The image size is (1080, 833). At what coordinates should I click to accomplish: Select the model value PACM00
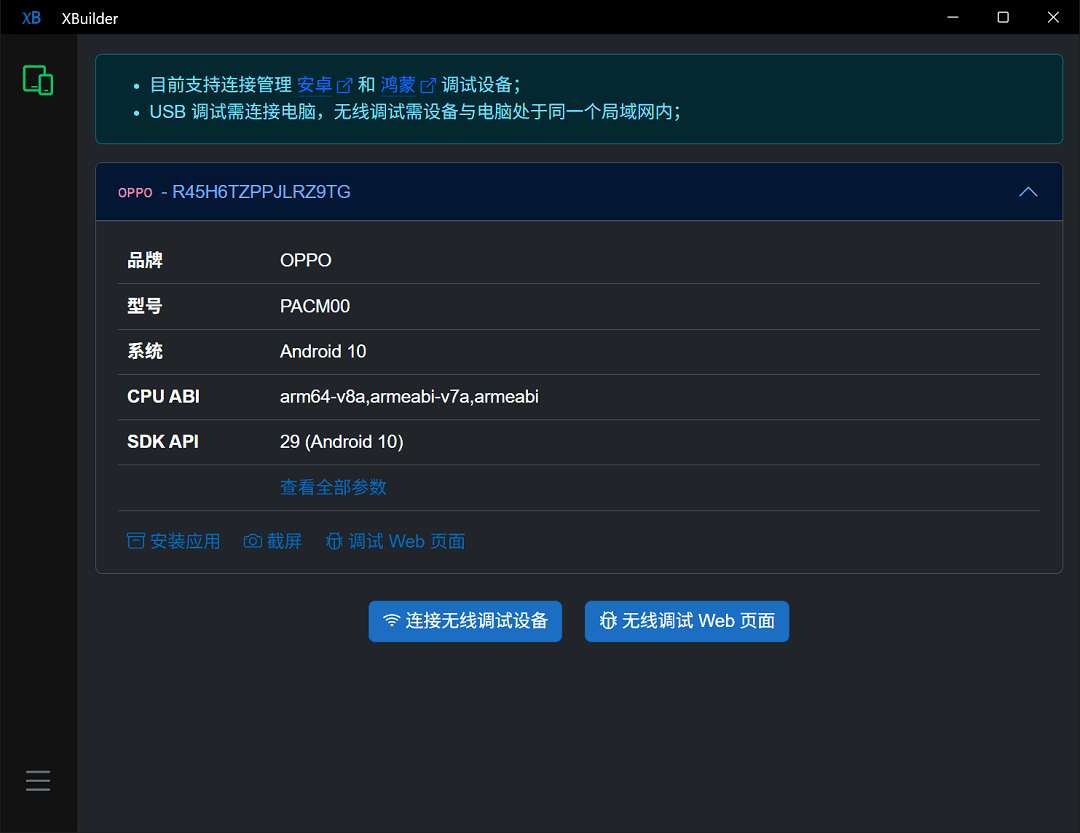pyautogui.click(x=315, y=306)
